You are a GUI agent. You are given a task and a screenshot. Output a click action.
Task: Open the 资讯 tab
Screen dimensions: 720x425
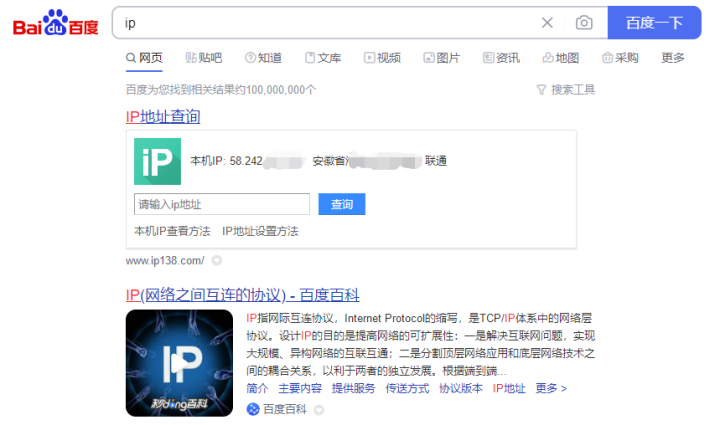point(501,58)
